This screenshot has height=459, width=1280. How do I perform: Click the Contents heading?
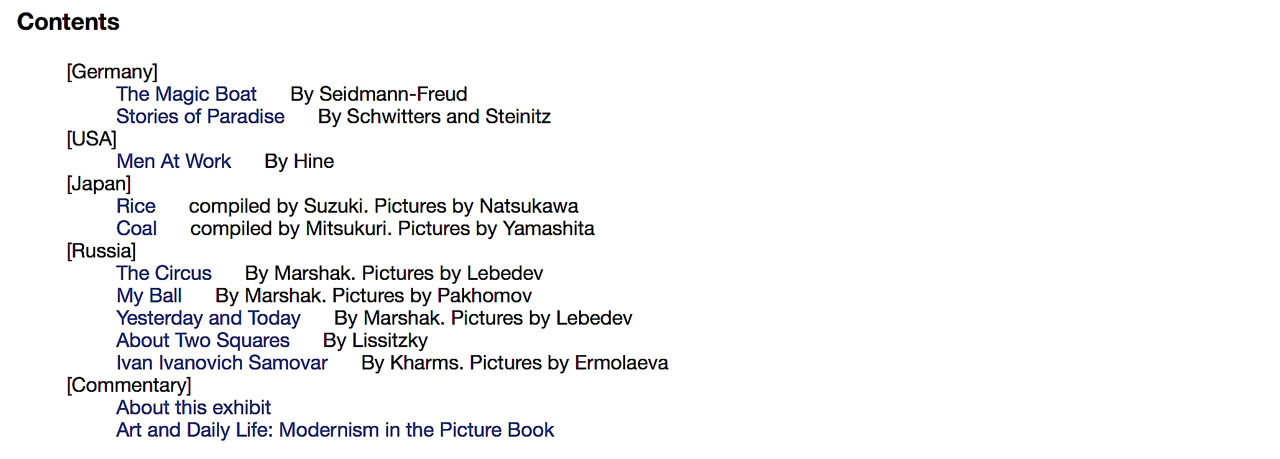pos(68,22)
